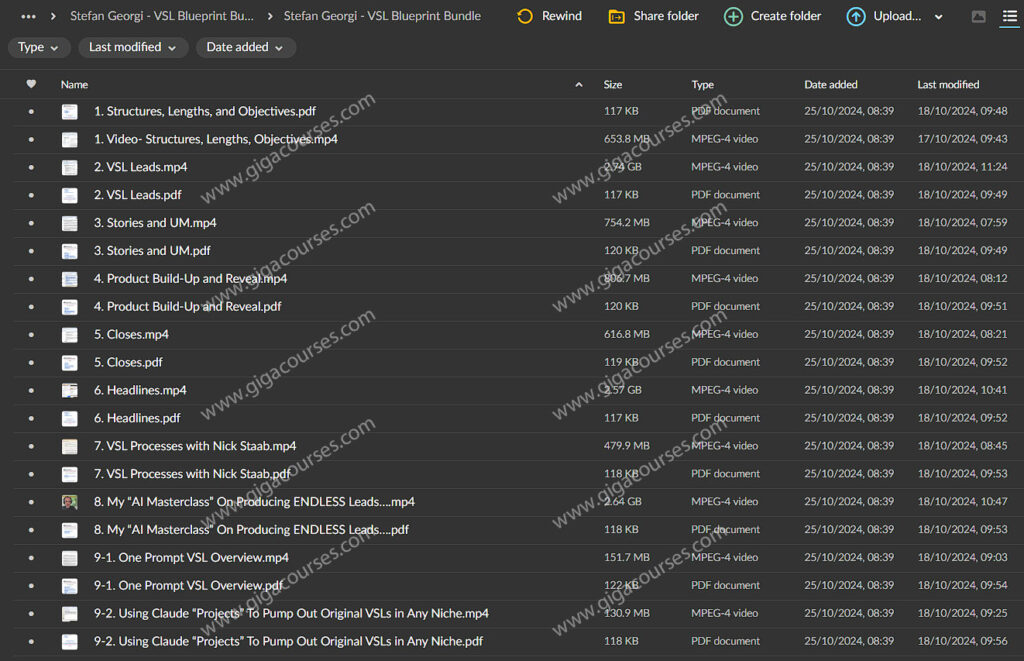
Task: Sort by Last modified column header
Action: [x=948, y=85]
